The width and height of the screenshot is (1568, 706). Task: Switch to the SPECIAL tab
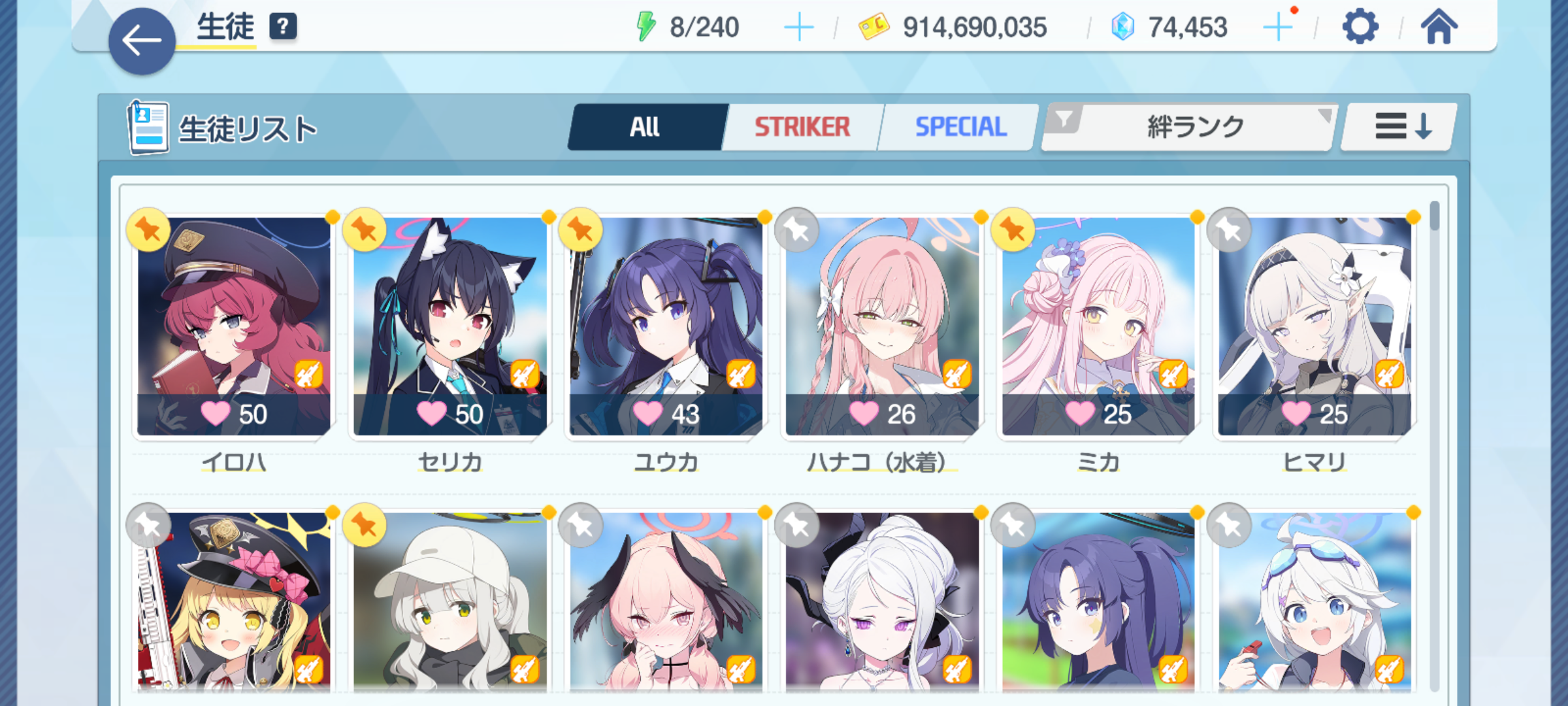point(960,127)
